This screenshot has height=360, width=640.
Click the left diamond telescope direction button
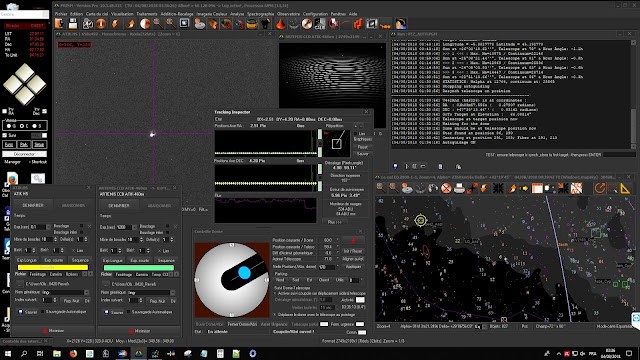click(x=13, y=84)
